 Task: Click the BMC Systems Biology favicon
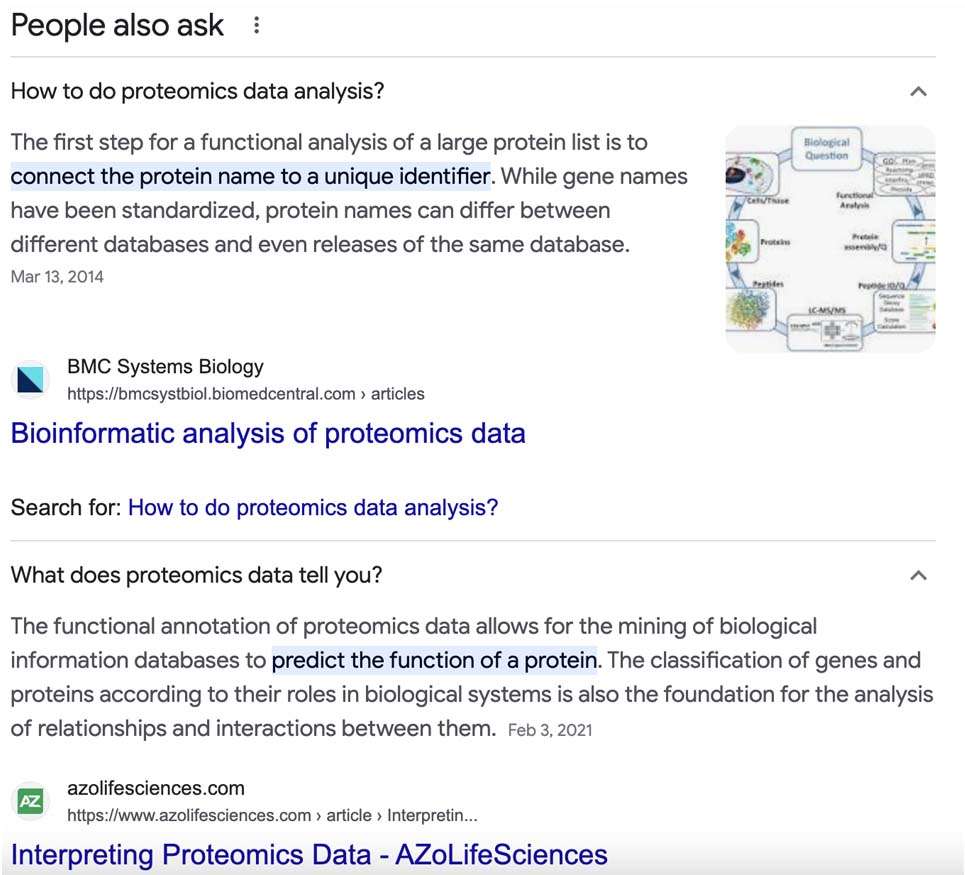[30, 379]
